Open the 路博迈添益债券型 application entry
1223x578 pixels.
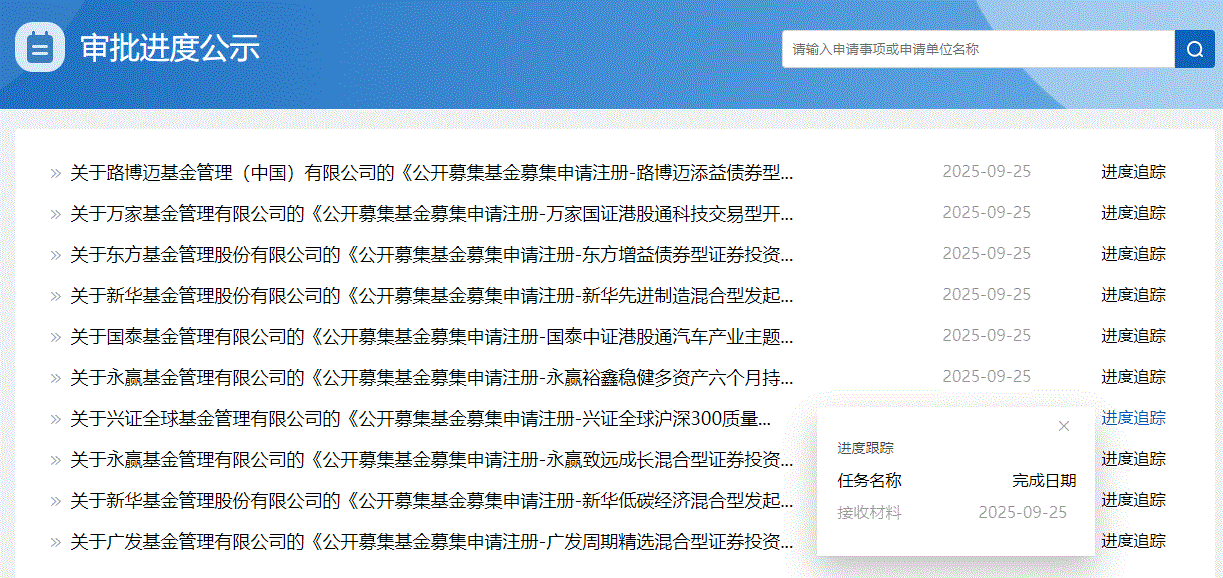(x=431, y=172)
